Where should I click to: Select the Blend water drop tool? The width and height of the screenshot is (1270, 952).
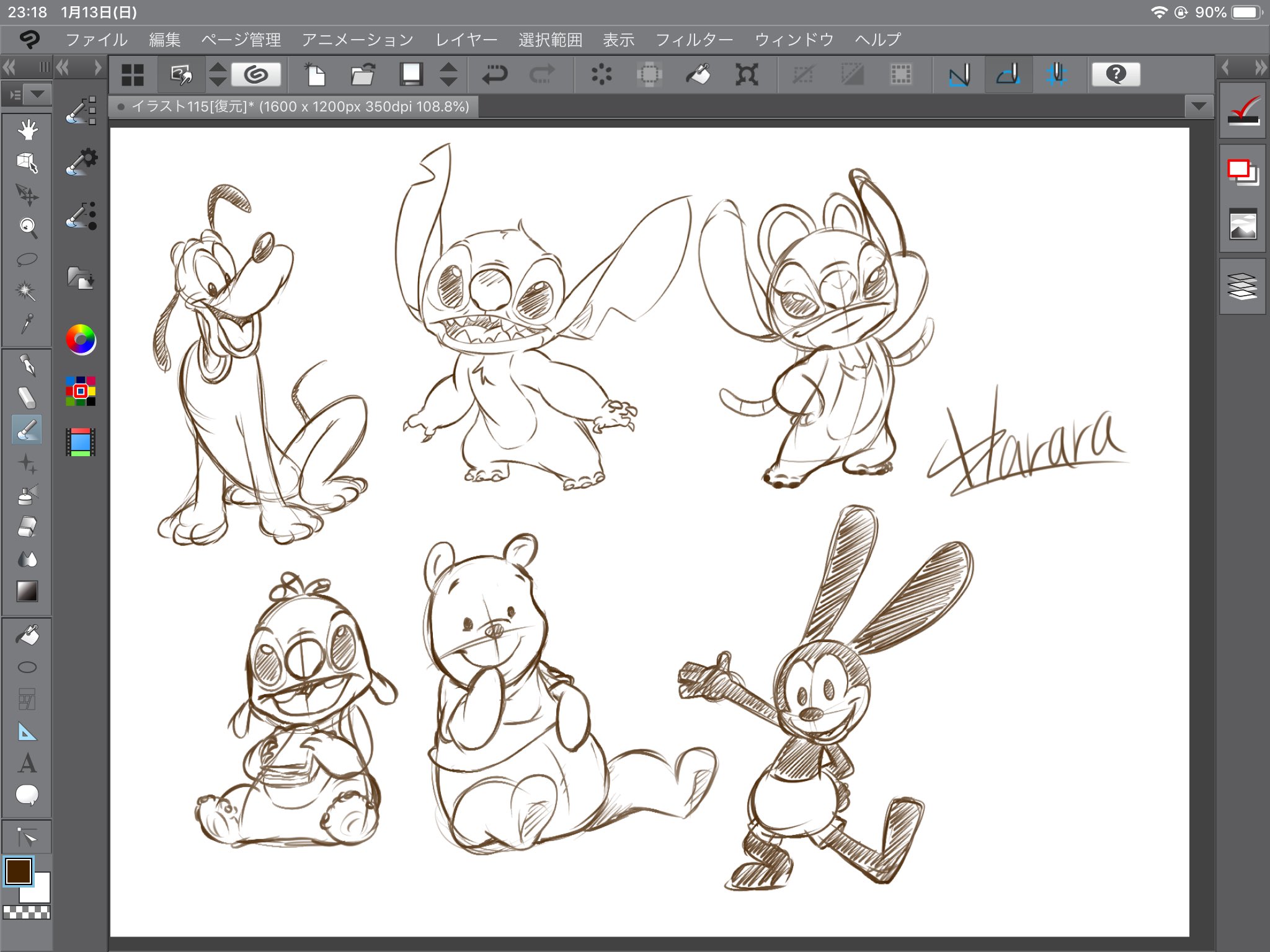27,559
